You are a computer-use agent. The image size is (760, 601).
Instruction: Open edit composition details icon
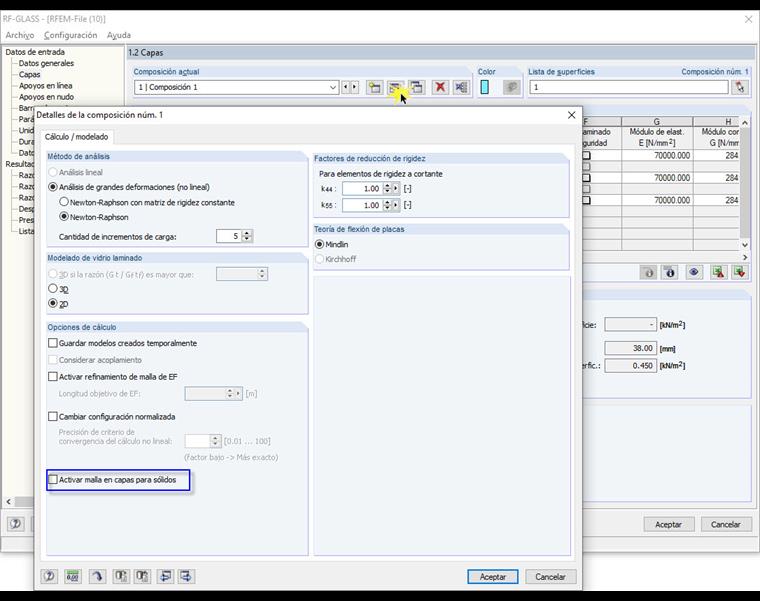pos(396,87)
